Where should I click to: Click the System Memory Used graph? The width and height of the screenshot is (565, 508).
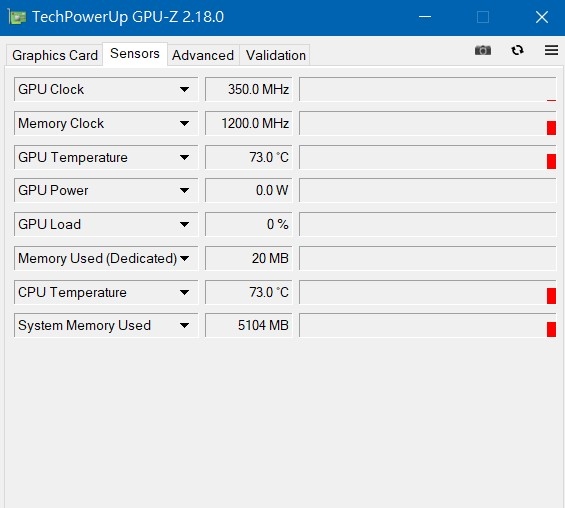click(x=428, y=325)
